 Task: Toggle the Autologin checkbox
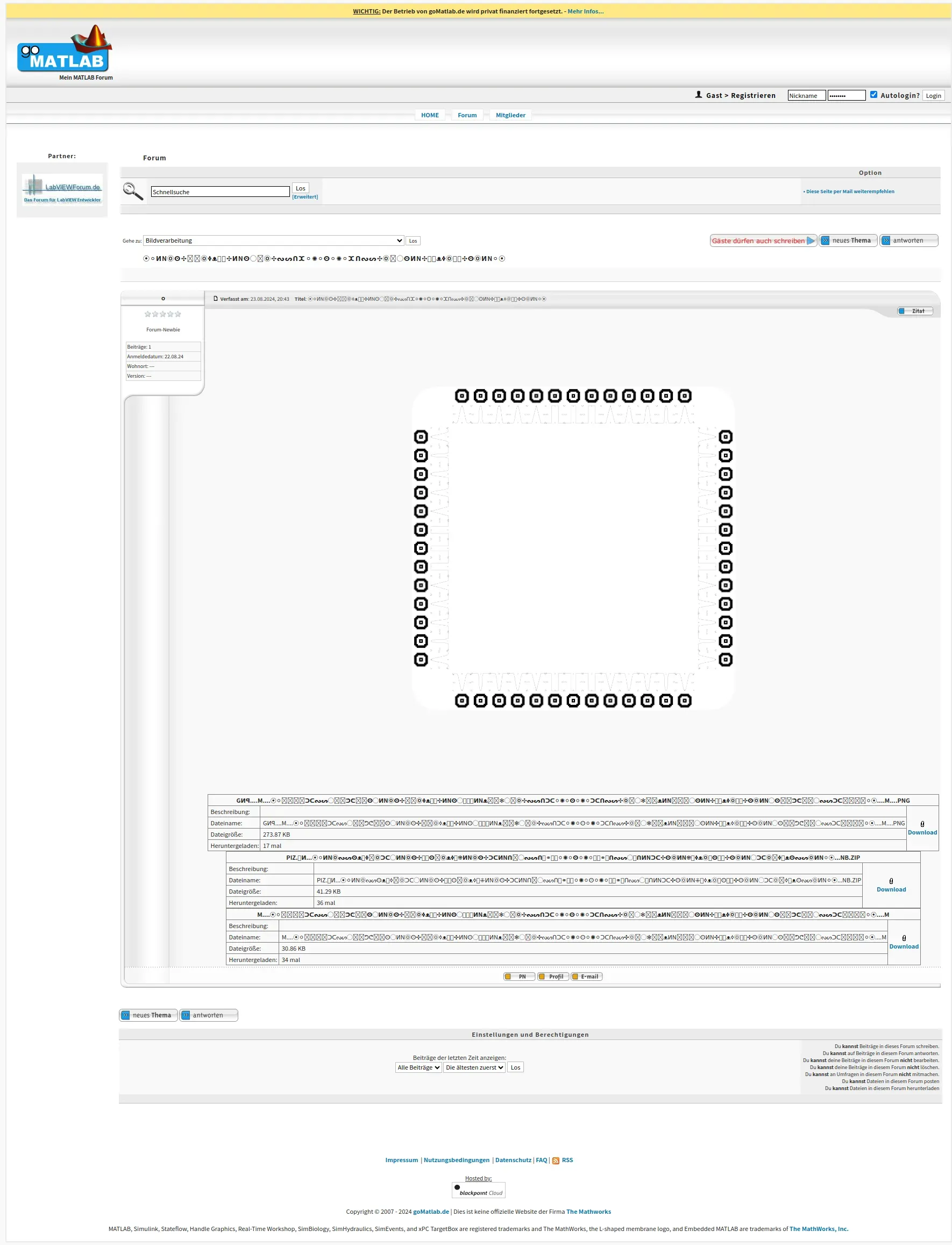[x=874, y=95]
